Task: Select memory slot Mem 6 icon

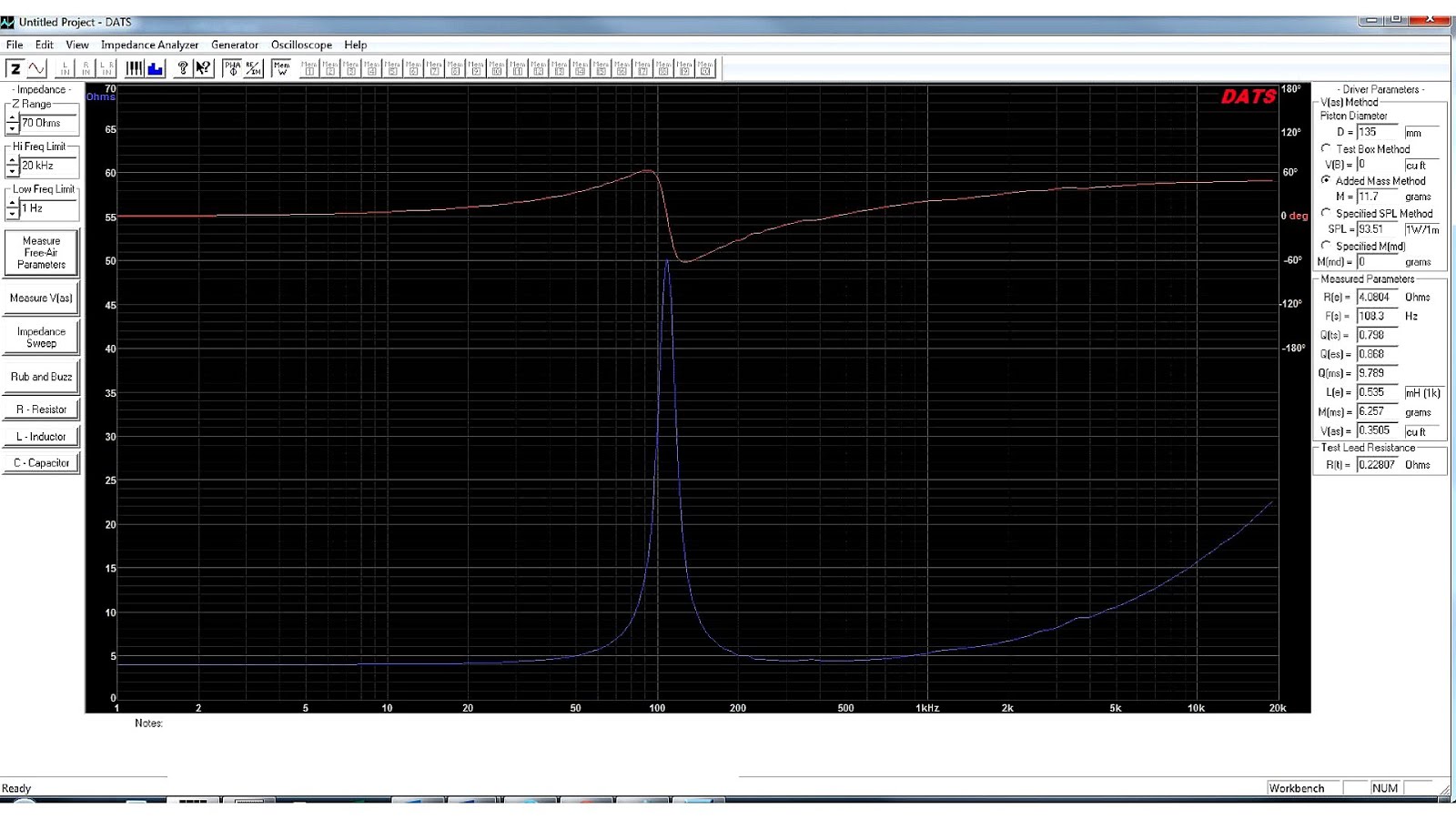Action: pos(413,68)
